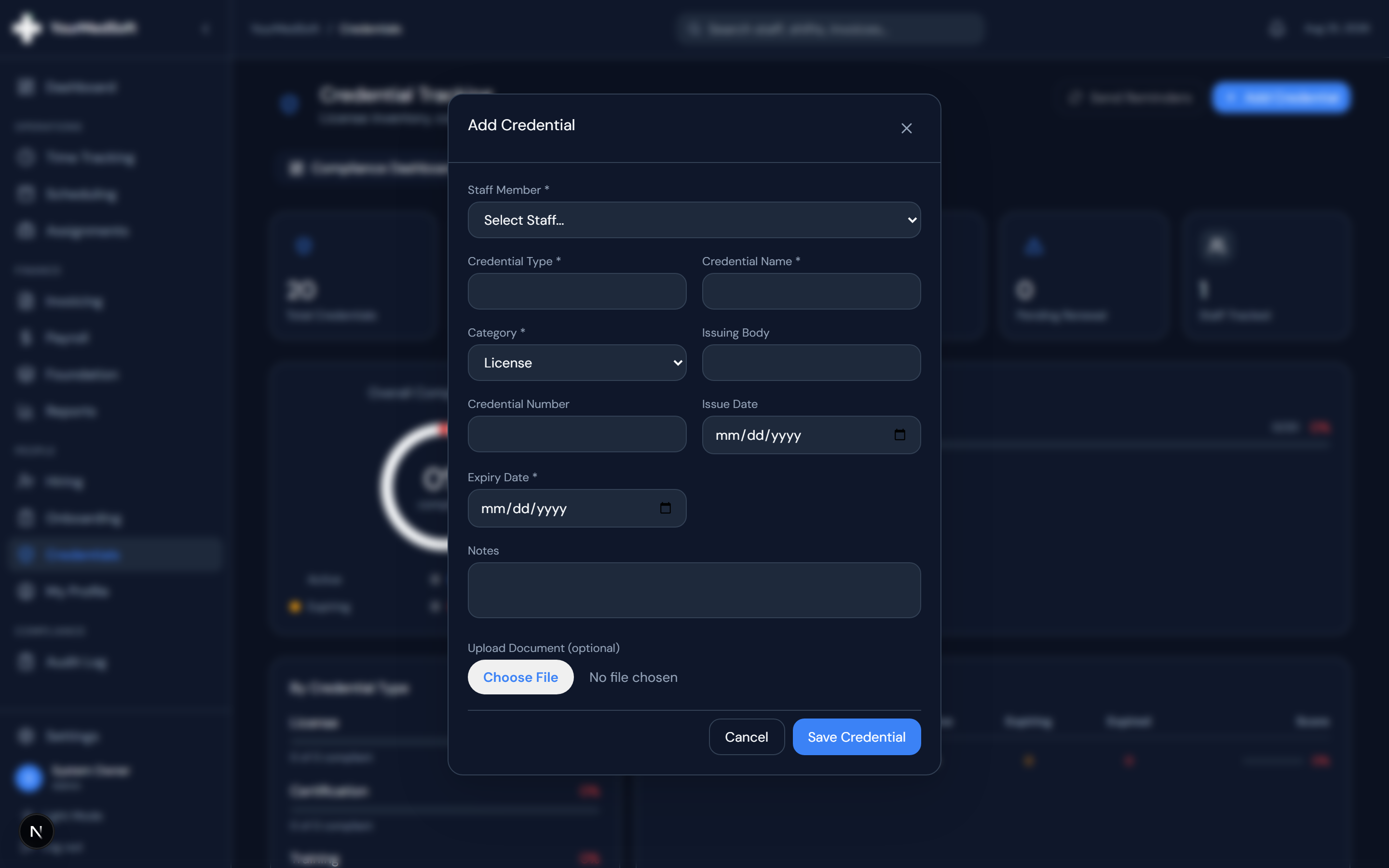This screenshot has height=868, width=1389.
Task: Click the Choose File upload button
Action: point(520,678)
